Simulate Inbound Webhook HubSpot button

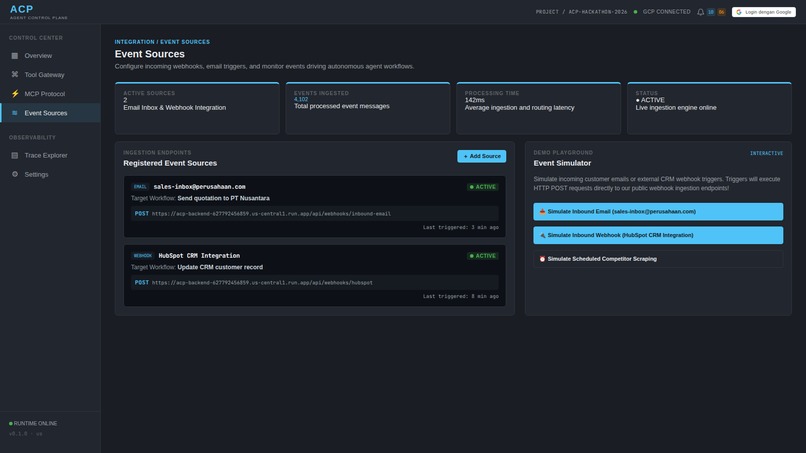658,235
